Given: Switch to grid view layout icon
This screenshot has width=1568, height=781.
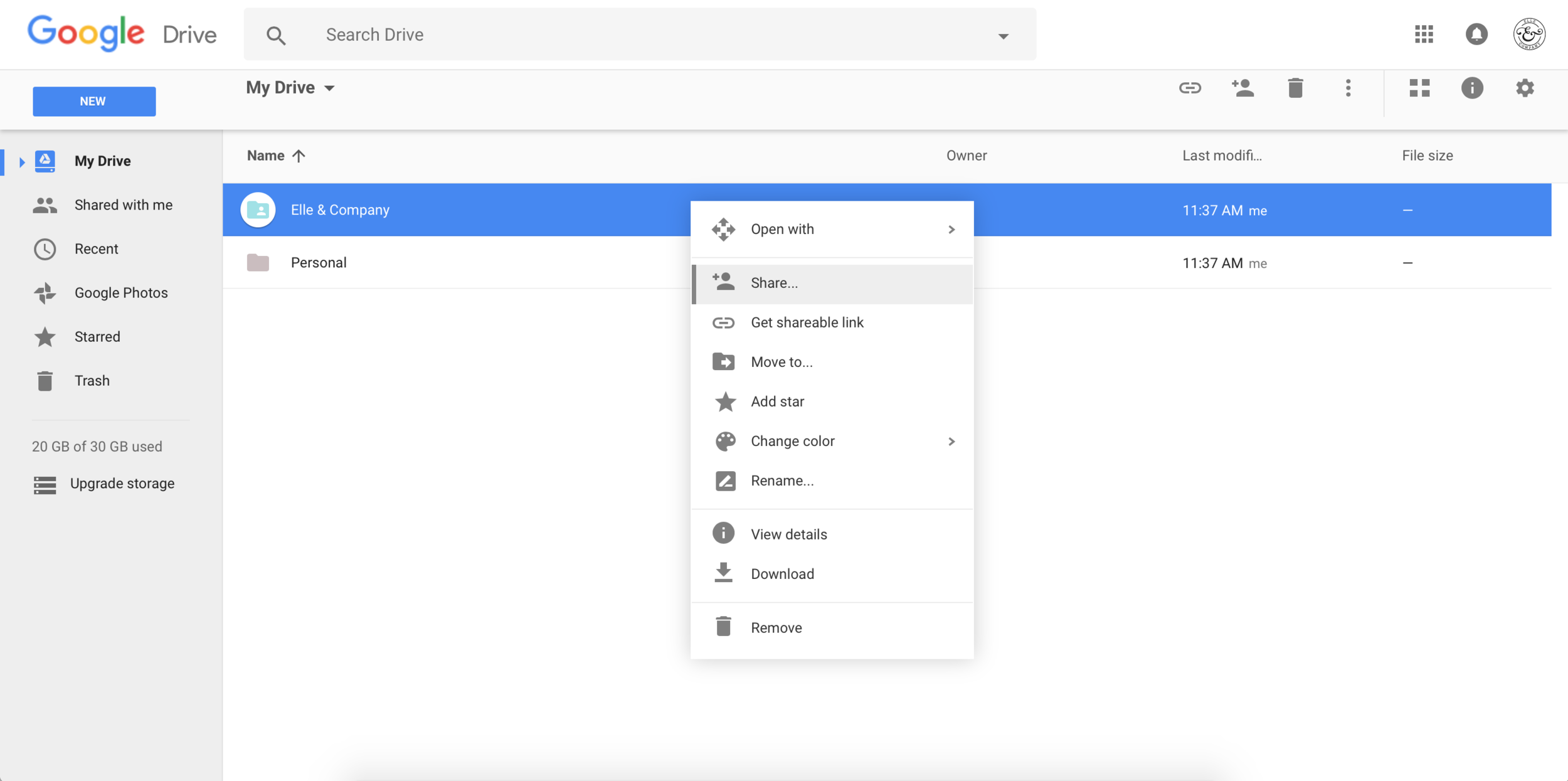Looking at the screenshot, I should point(1420,88).
